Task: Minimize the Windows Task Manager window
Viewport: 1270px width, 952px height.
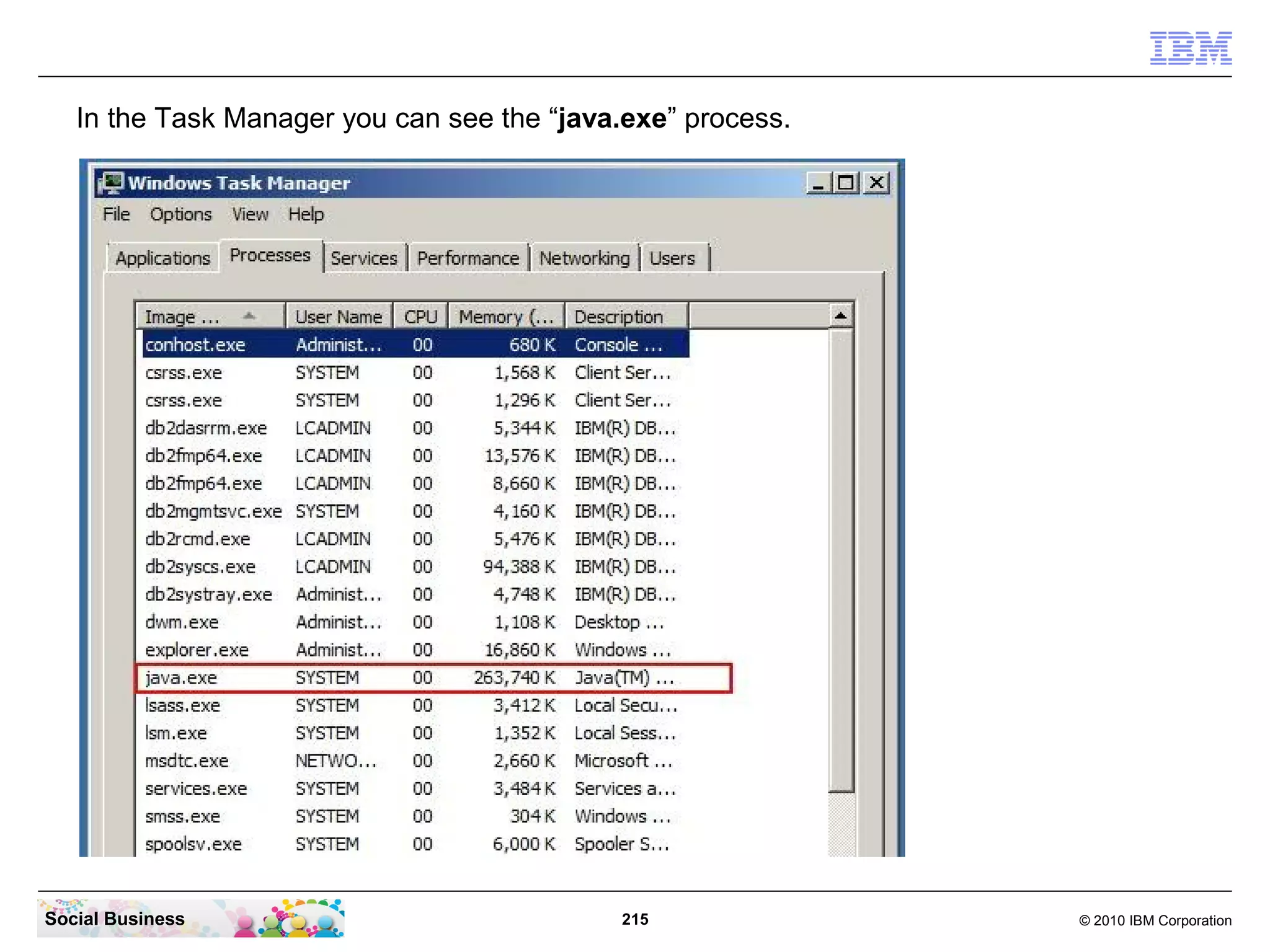Action: point(819,183)
